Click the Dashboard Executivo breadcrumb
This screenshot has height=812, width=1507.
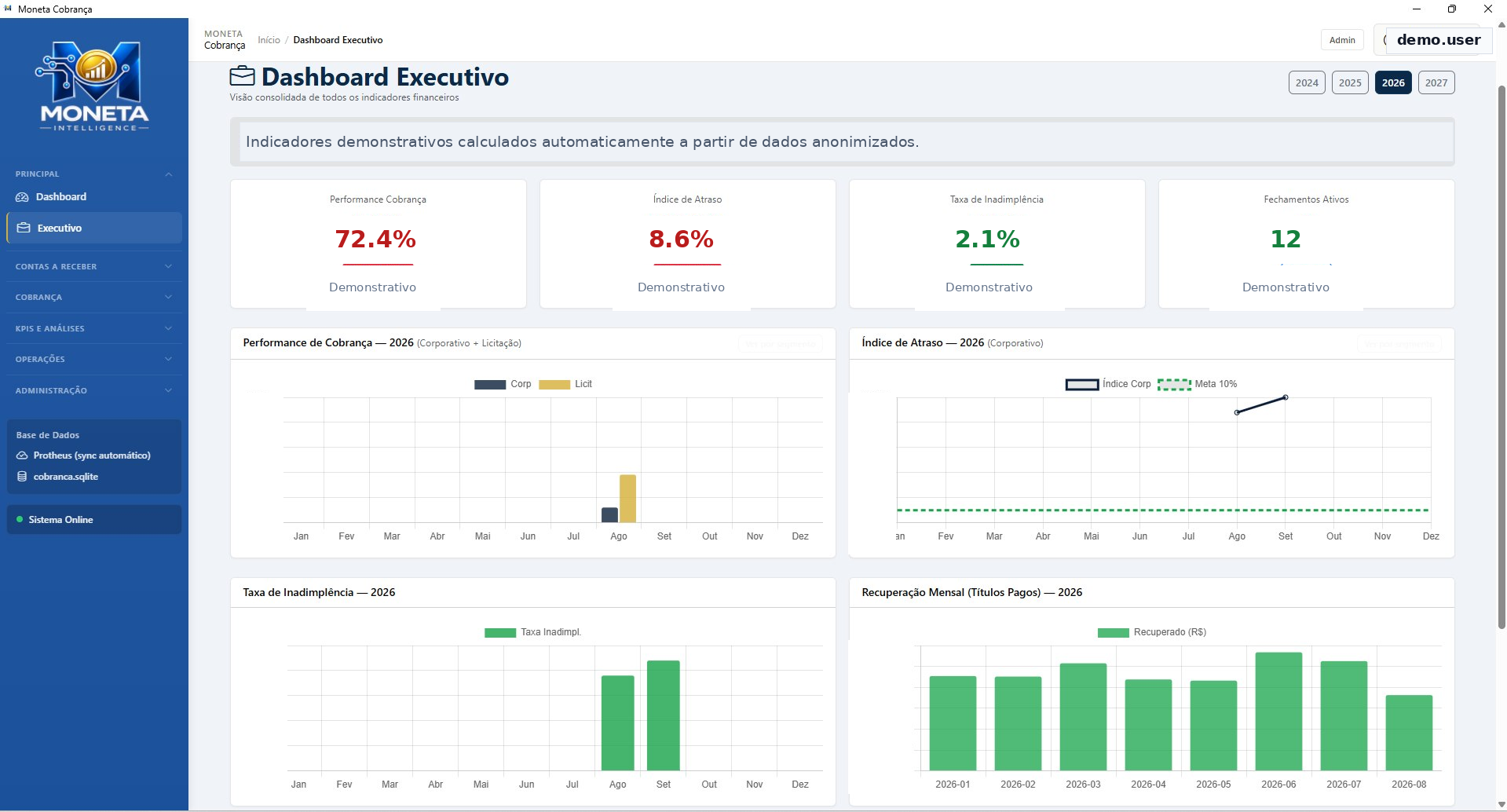[x=338, y=40]
